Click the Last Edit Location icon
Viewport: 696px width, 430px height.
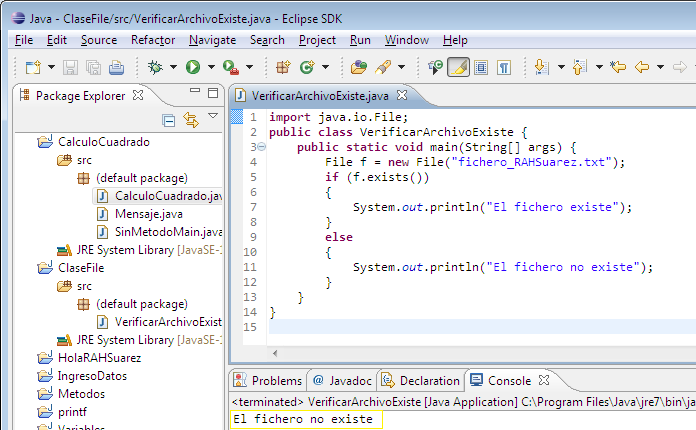coord(618,67)
